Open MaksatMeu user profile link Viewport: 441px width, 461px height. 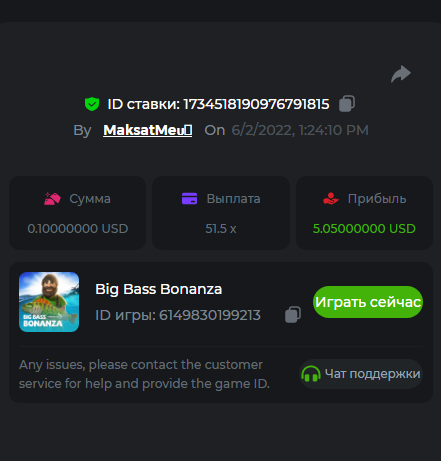[x=148, y=130]
